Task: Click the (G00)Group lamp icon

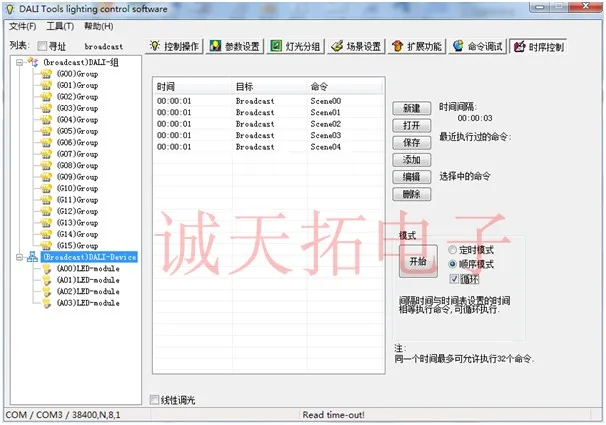Action: click(x=46, y=74)
